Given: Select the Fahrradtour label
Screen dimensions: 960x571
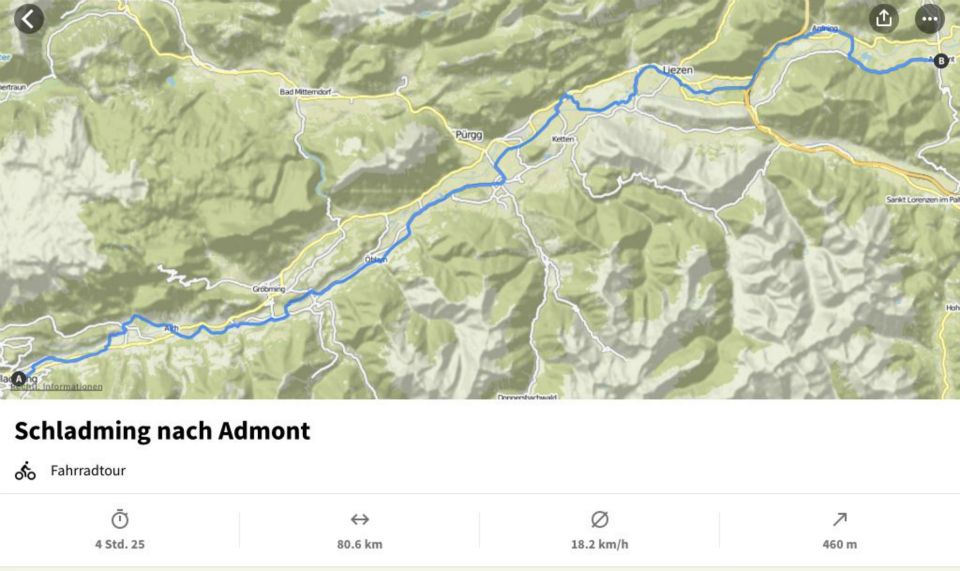Looking at the screenshot, I should (88, 471).
